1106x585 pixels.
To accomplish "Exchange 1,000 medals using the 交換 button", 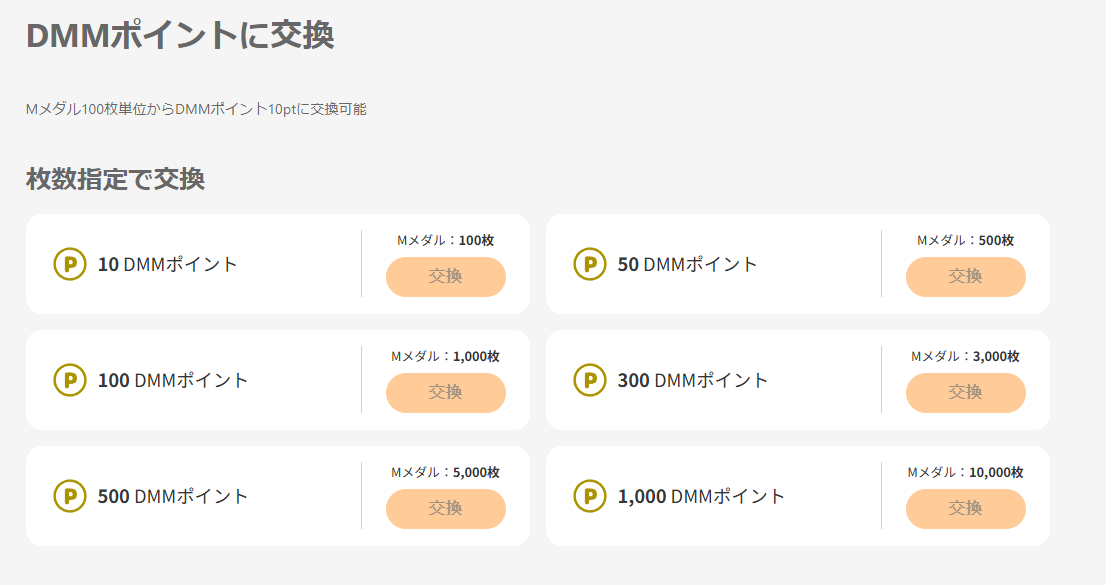I will (445, 392).
